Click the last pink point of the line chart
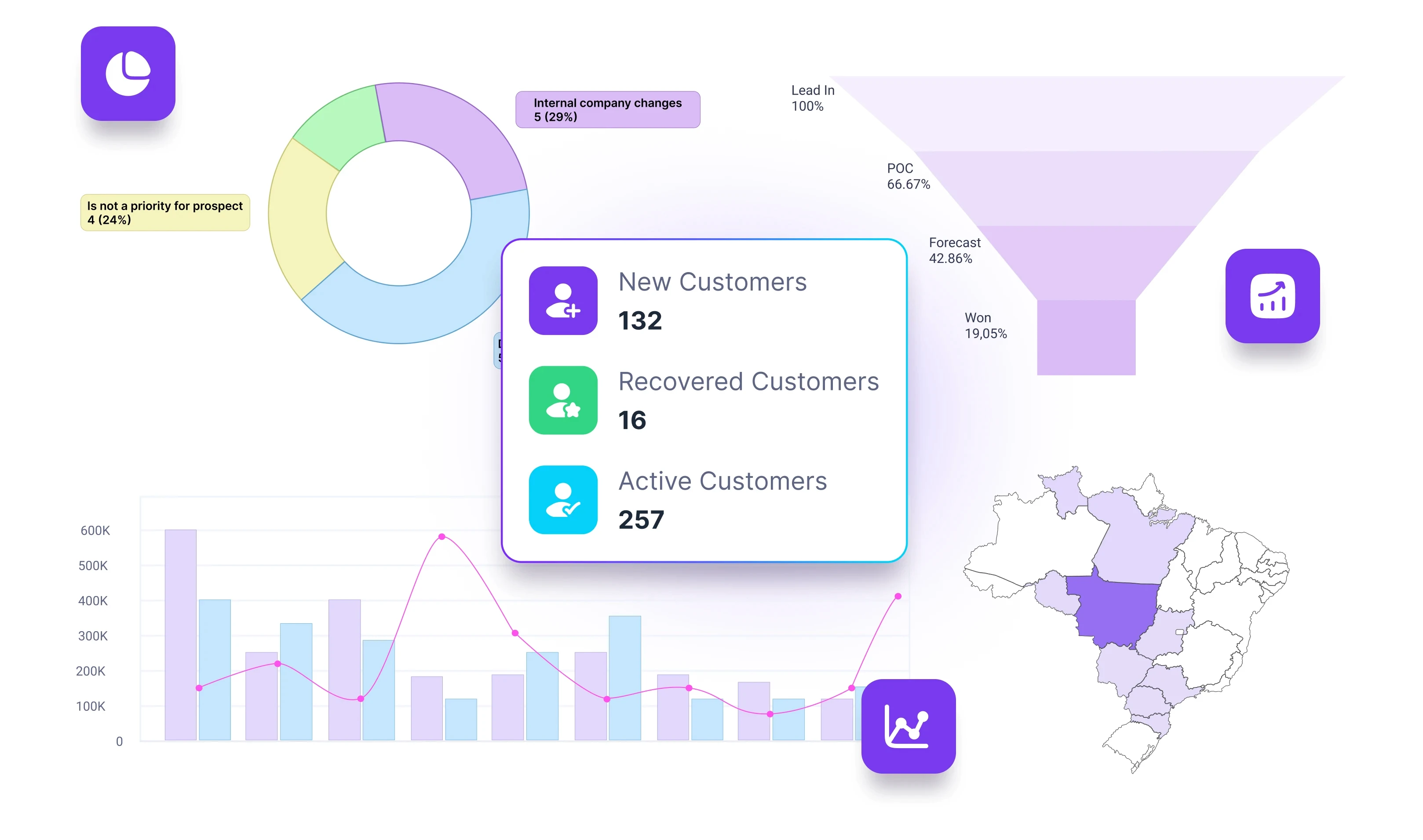Viewport: 1423px width, 840px height. click(898, 596)
